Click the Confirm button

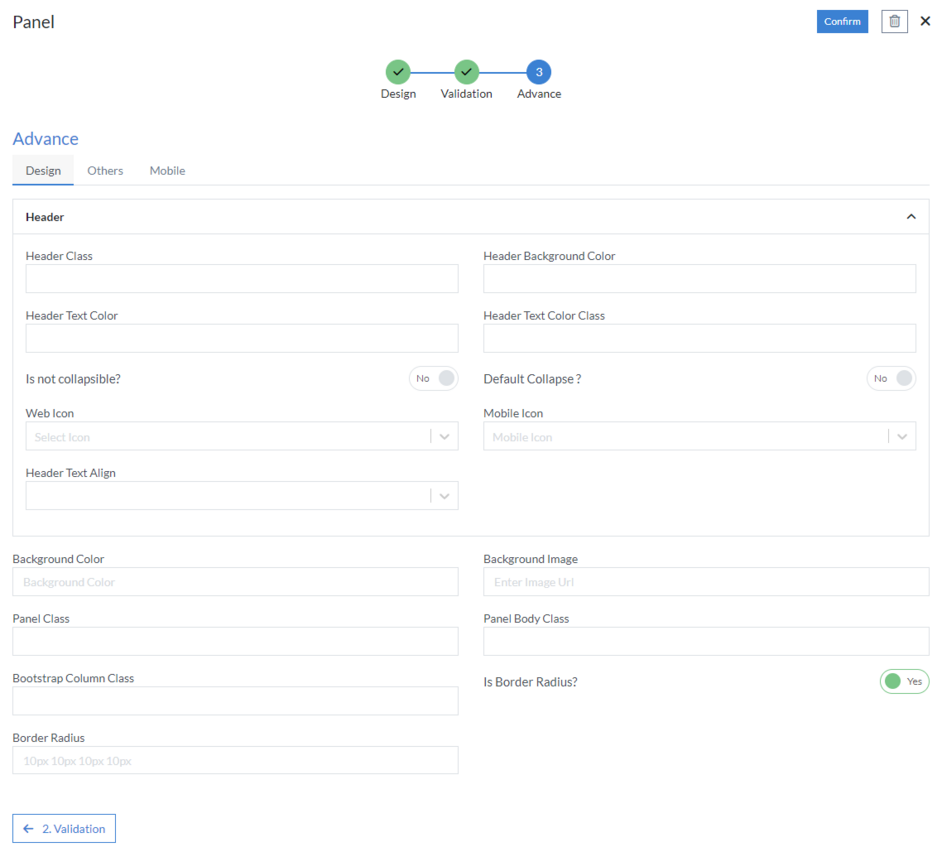[x=842, y=21]
